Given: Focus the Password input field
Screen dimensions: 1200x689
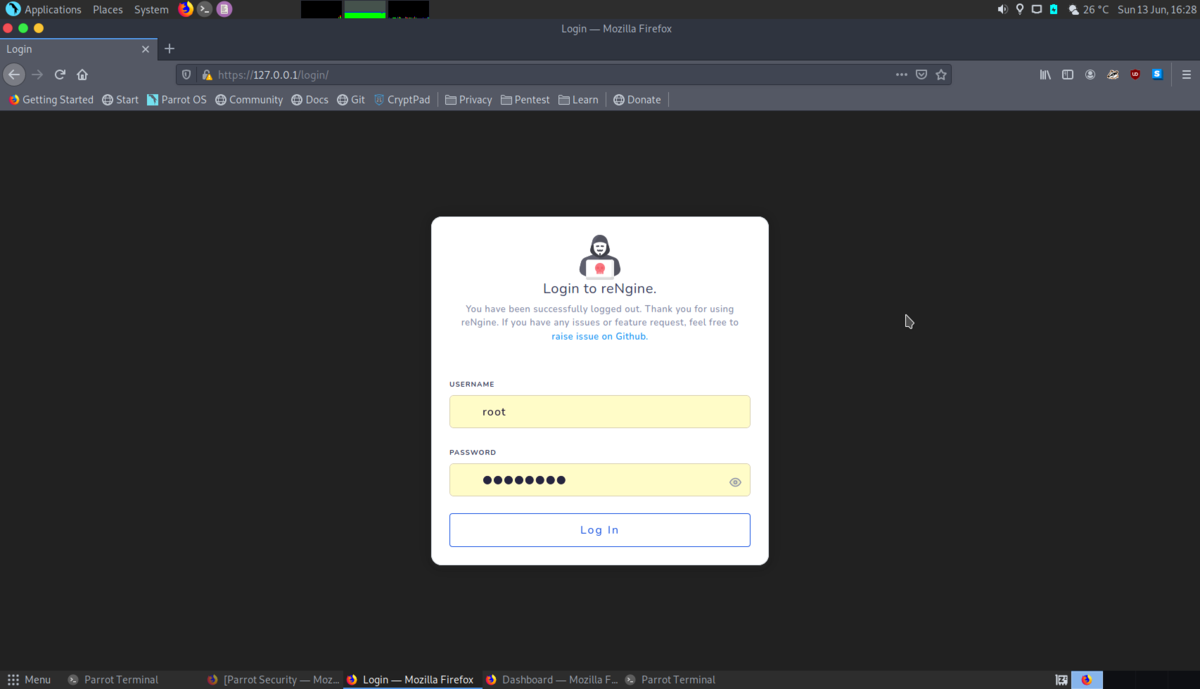Looking at the screenshot, I should click(600, 480).
